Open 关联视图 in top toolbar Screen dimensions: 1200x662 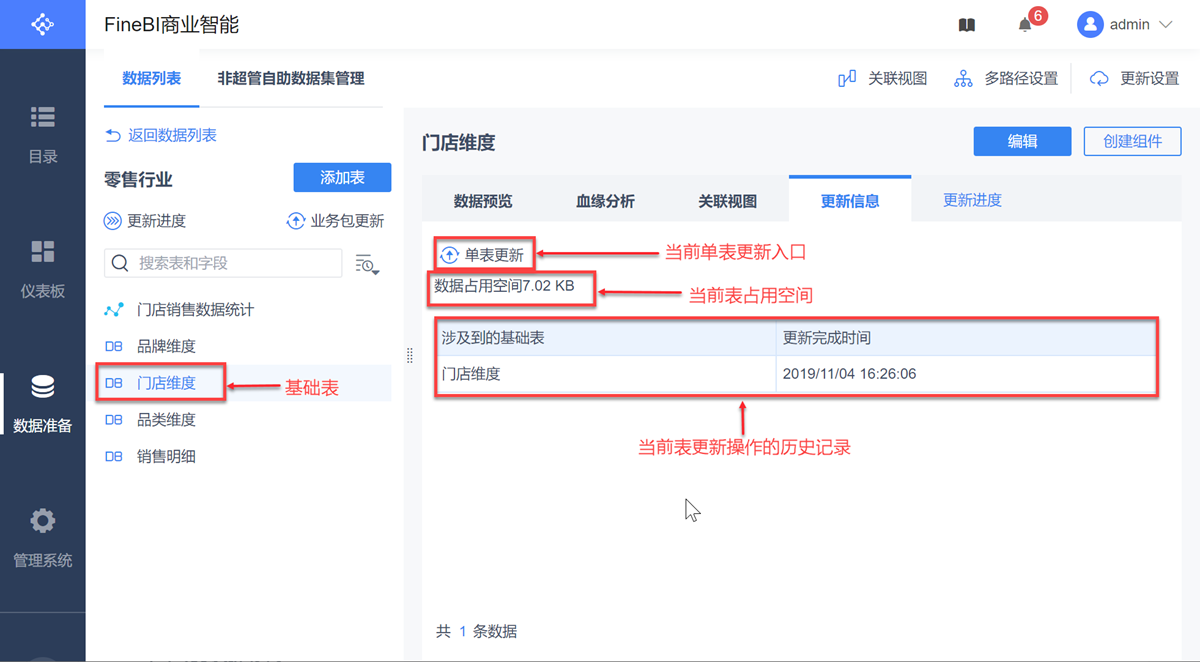[883, 78]
